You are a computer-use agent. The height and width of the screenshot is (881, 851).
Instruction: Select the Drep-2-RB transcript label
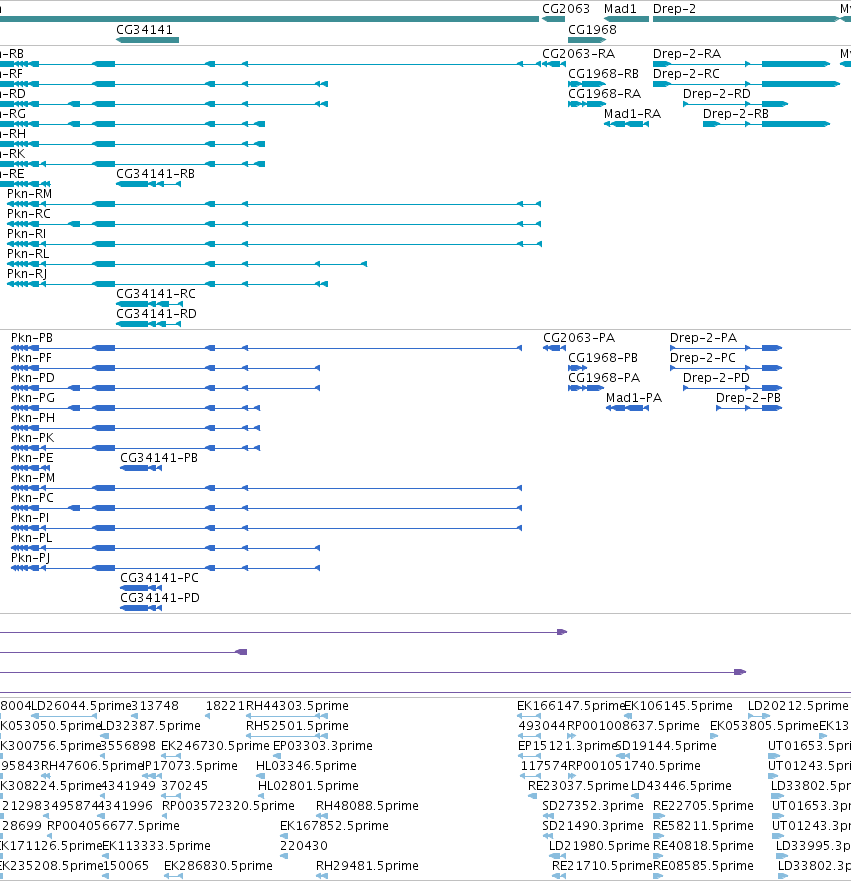(x=736, y=114)
